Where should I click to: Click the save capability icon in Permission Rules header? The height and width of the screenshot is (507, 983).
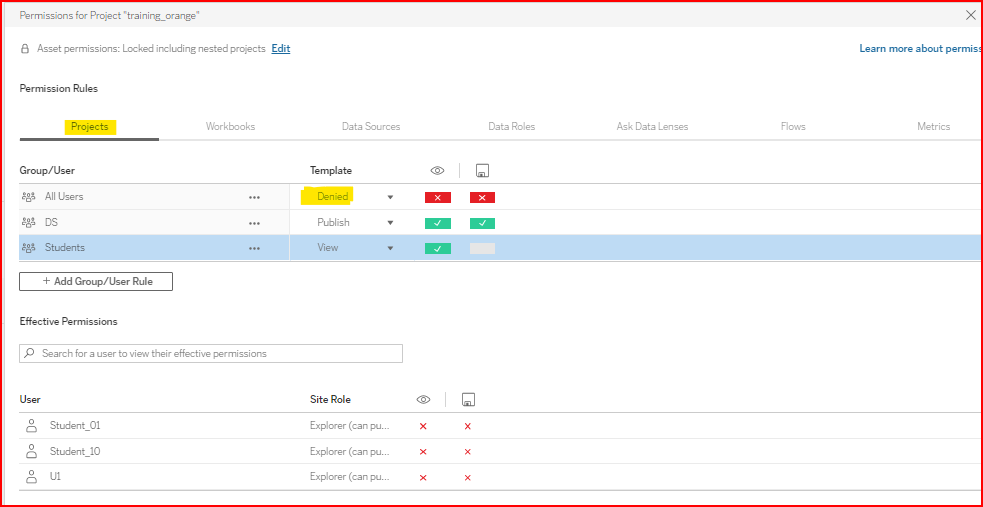coord(482,171)
